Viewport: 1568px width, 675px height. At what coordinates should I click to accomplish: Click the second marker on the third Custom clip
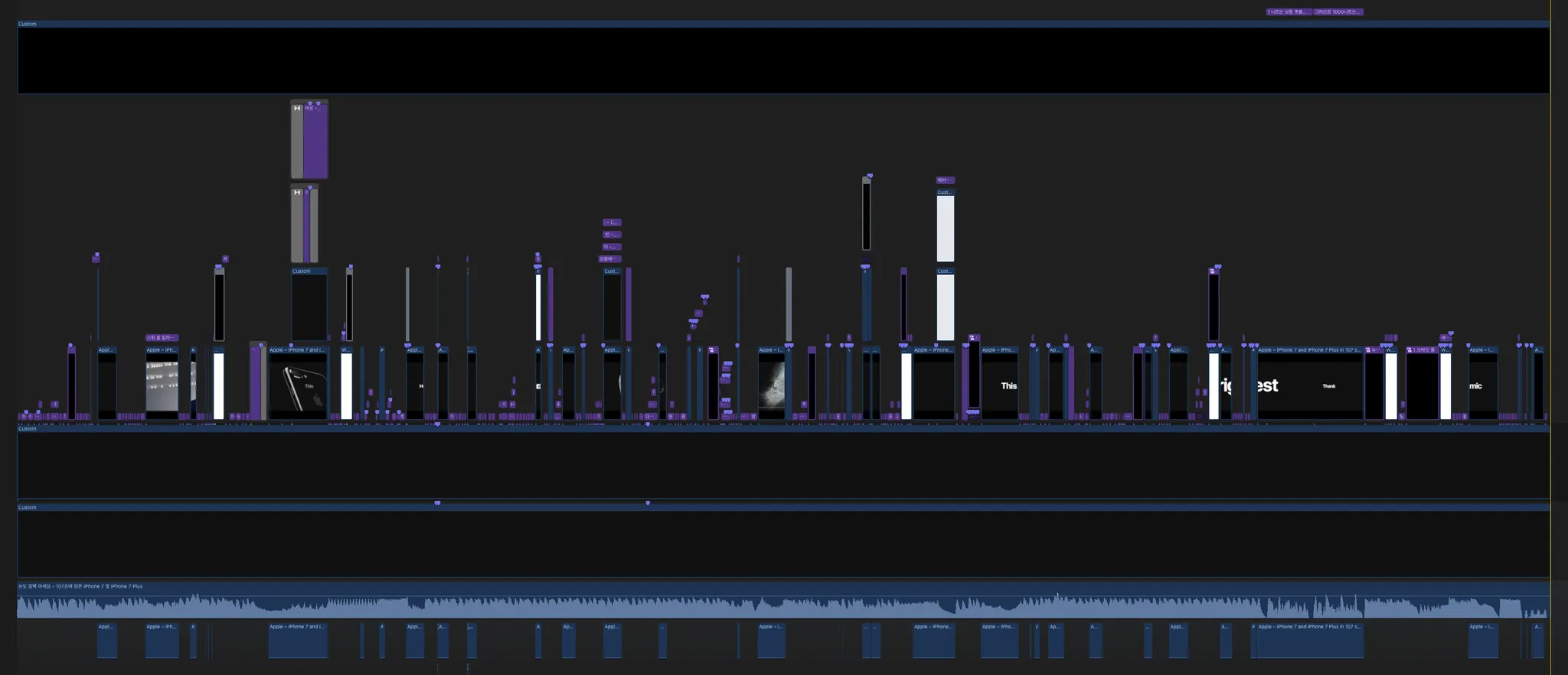[x=648, y=503]
